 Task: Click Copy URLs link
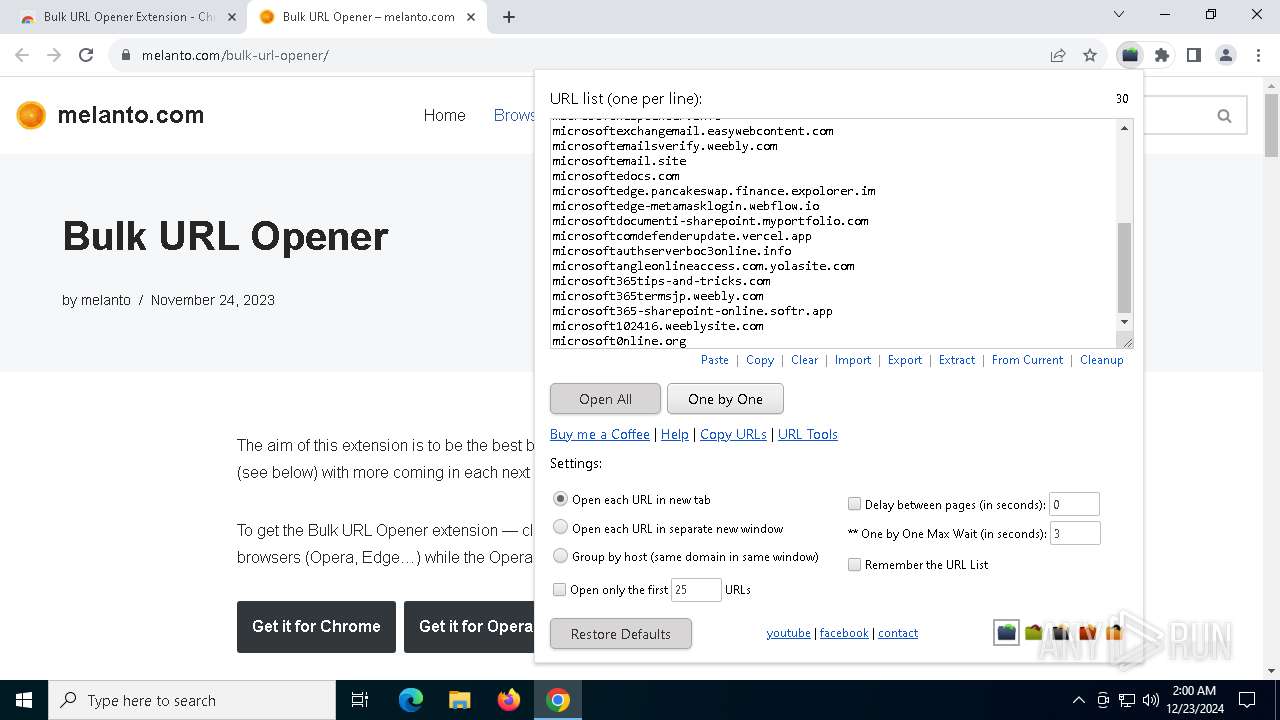pos(733,434)
